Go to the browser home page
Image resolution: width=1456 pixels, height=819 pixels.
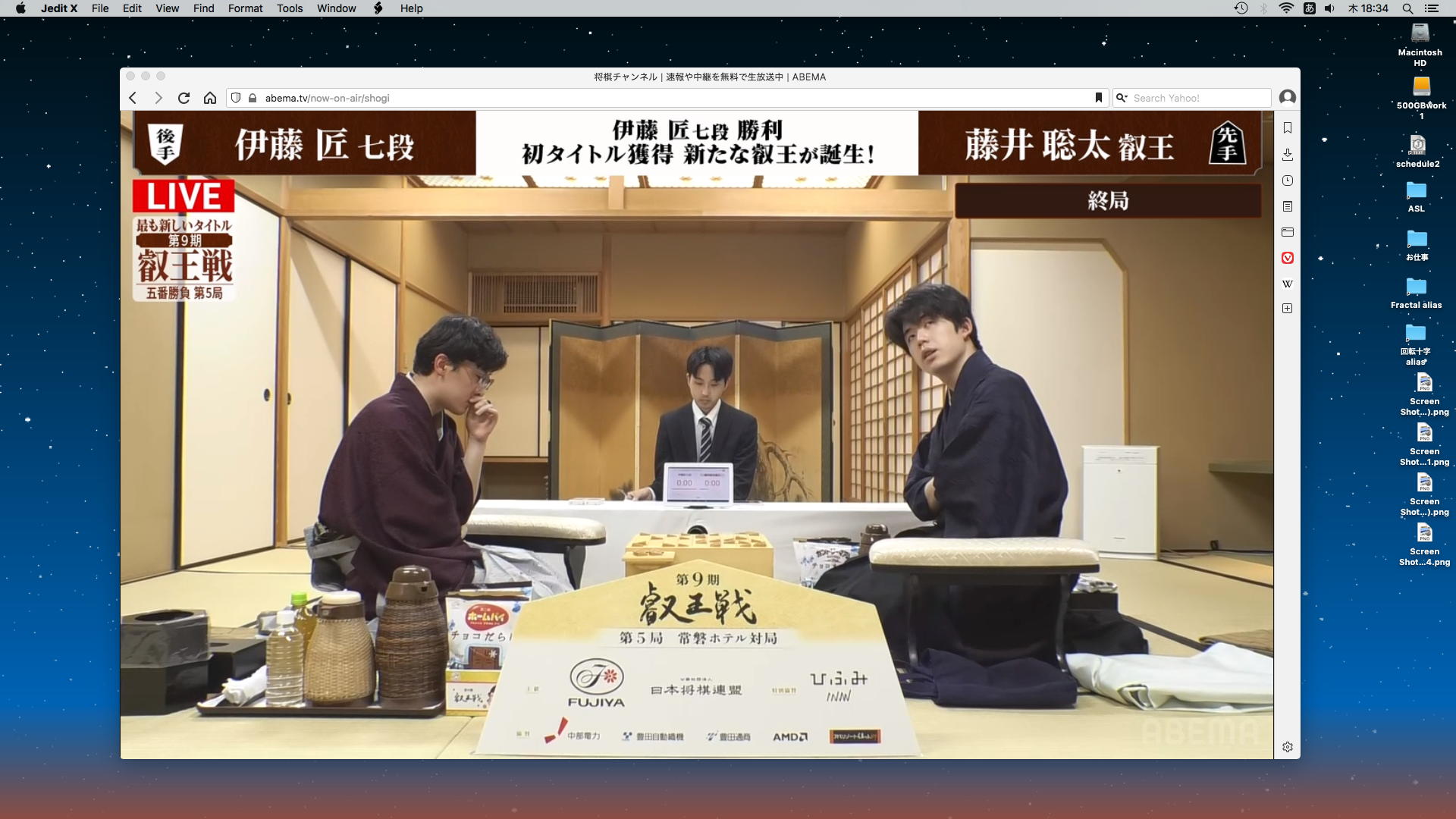click(210, 98)
